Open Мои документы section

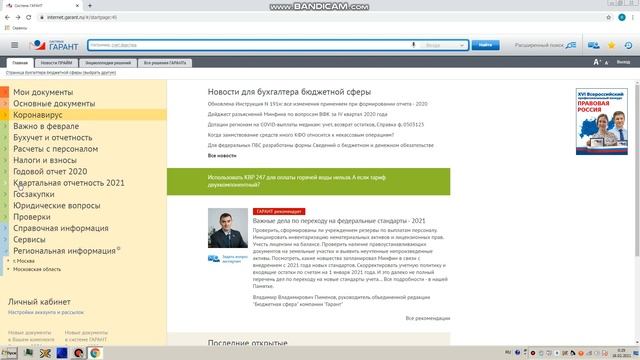[x=43, y=92]
